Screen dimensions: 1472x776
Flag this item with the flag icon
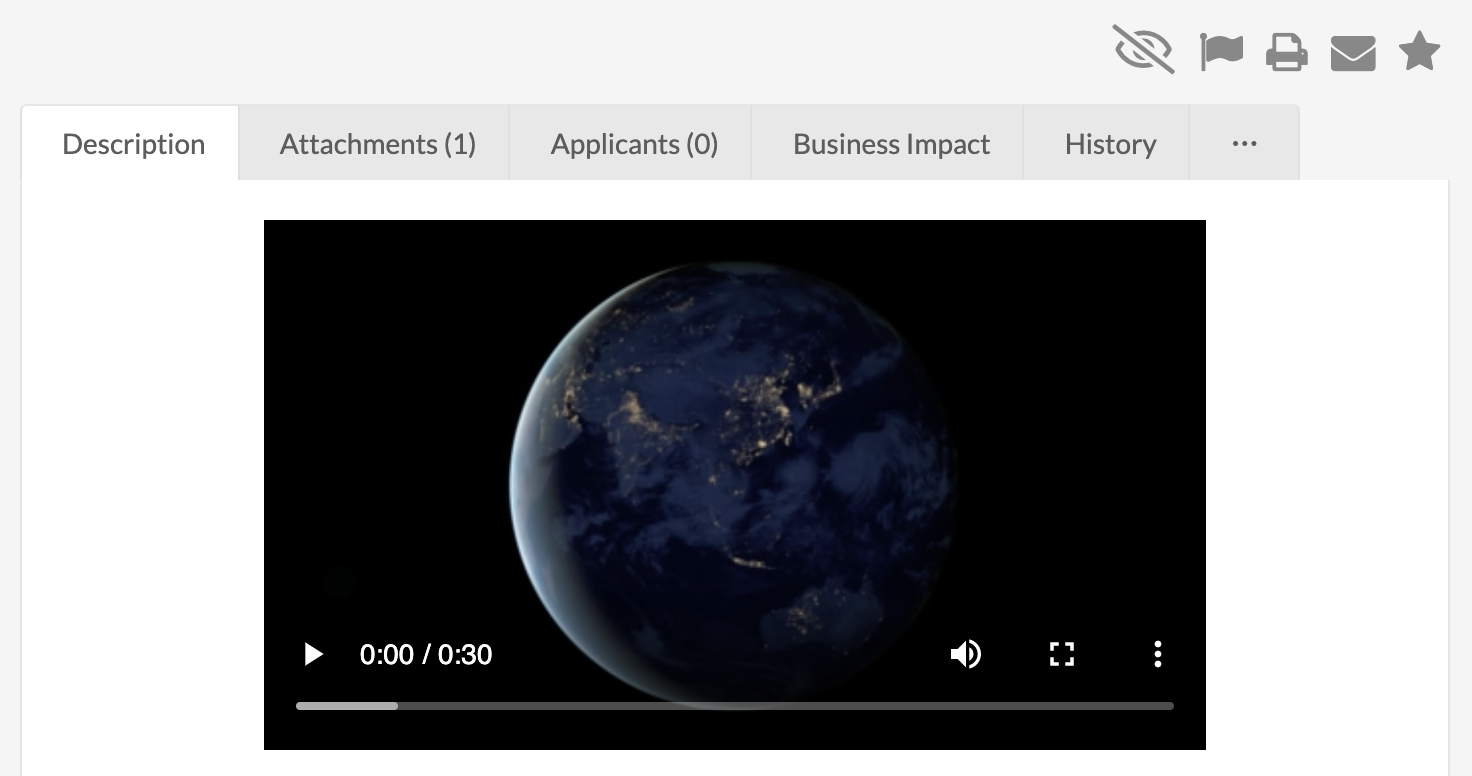1221,52
